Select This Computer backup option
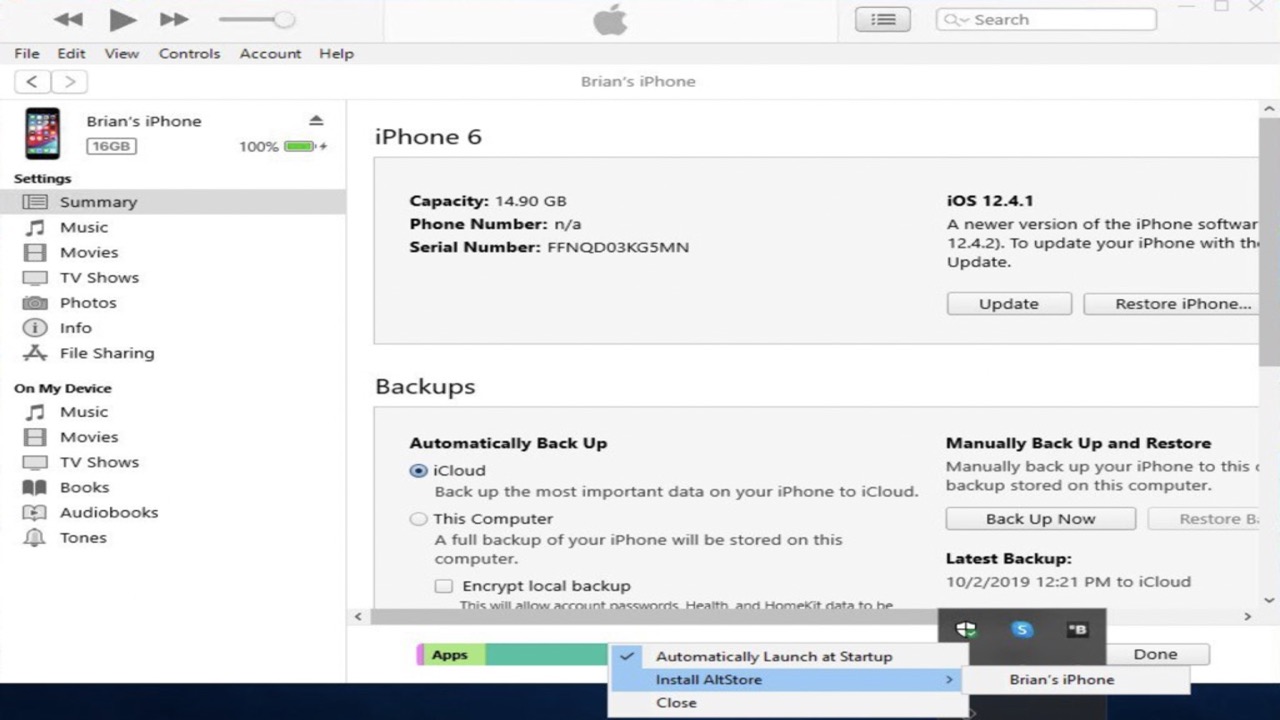 tap(418, 519)
